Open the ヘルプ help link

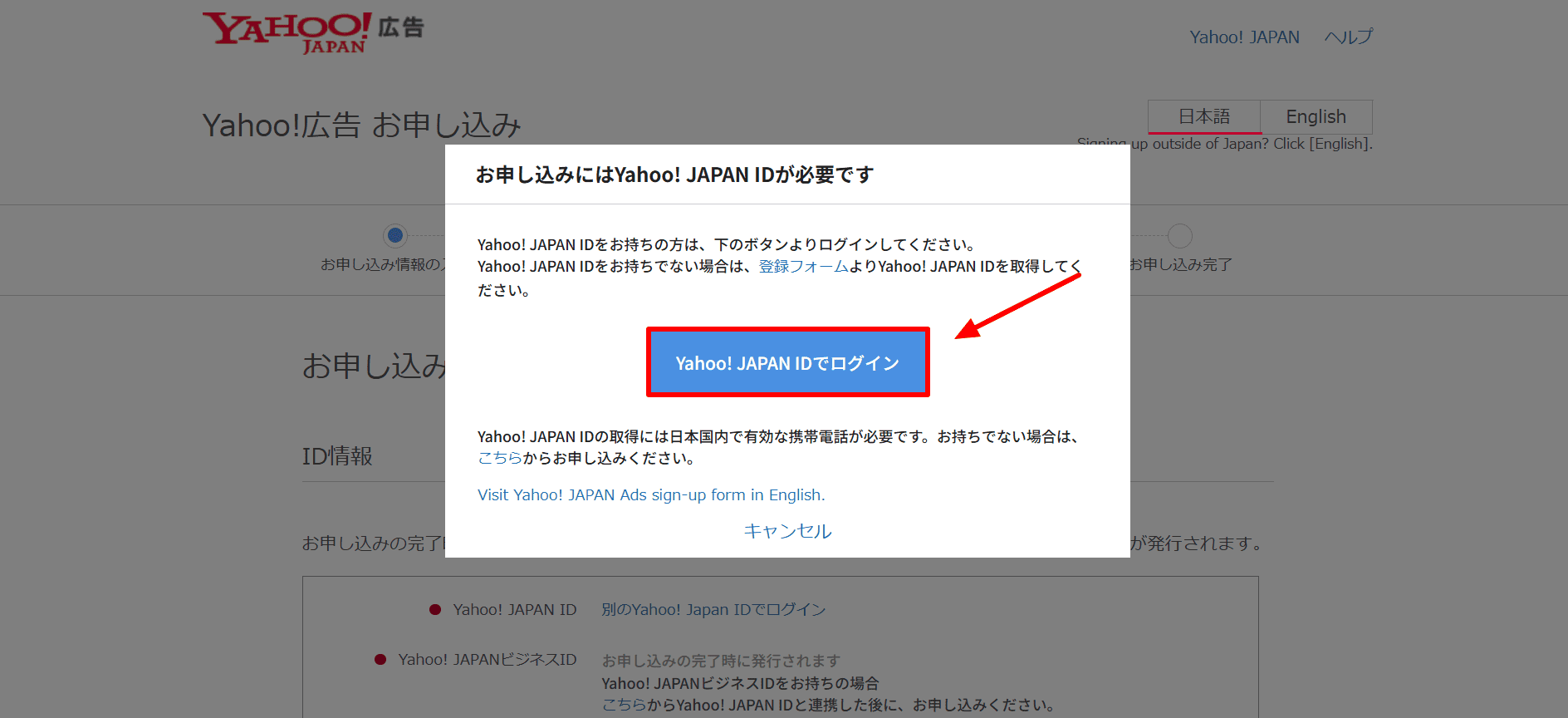(x=1349, y=37)
